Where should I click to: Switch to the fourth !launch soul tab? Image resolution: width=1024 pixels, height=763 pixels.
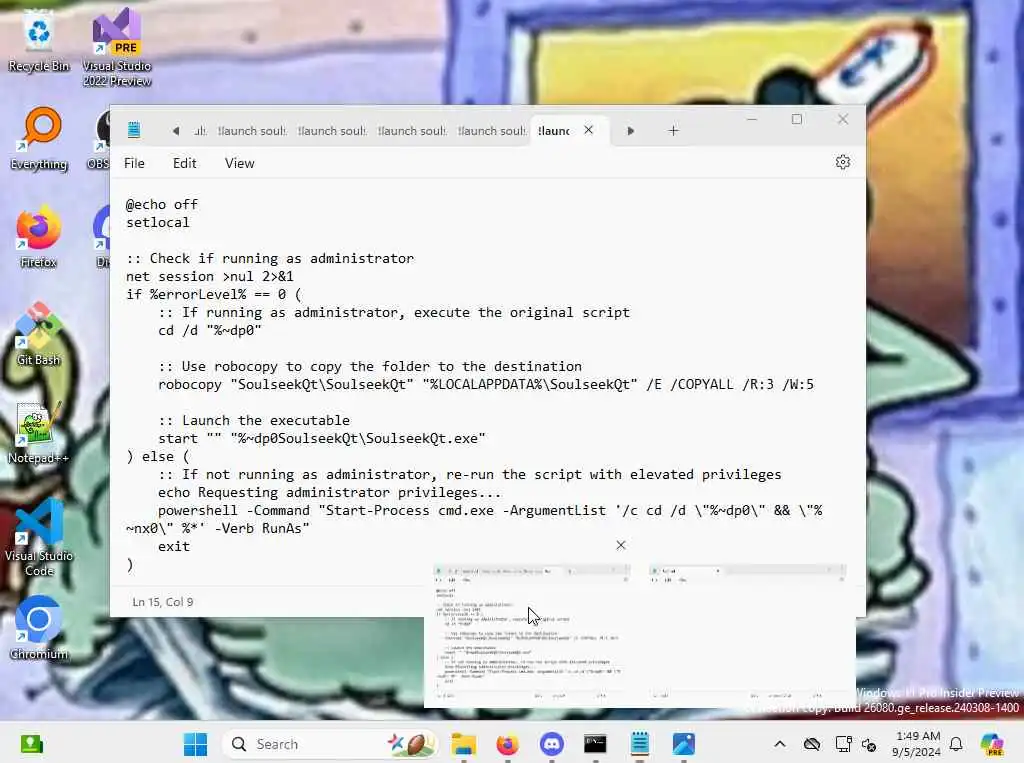point(492,131)
